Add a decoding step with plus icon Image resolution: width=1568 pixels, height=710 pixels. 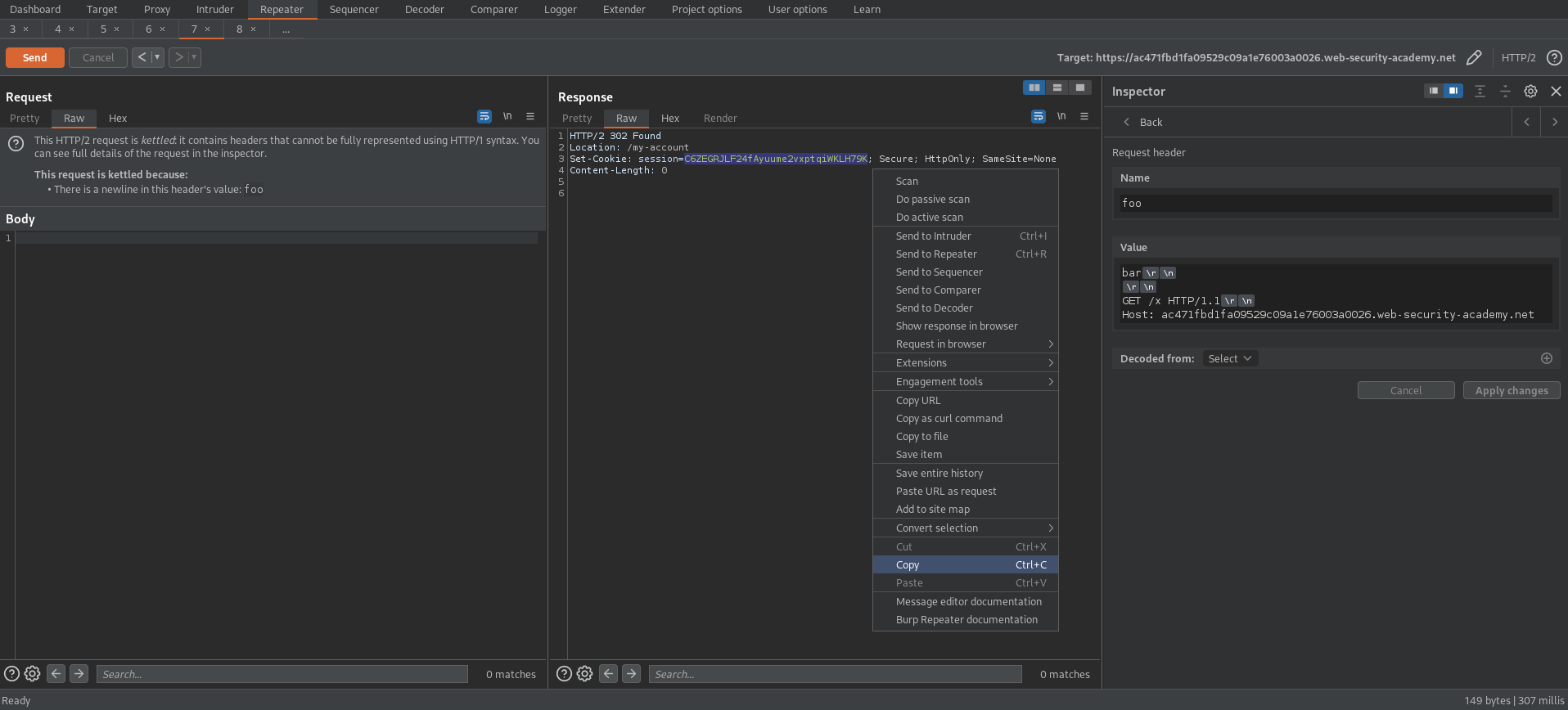click(1547, 358)
